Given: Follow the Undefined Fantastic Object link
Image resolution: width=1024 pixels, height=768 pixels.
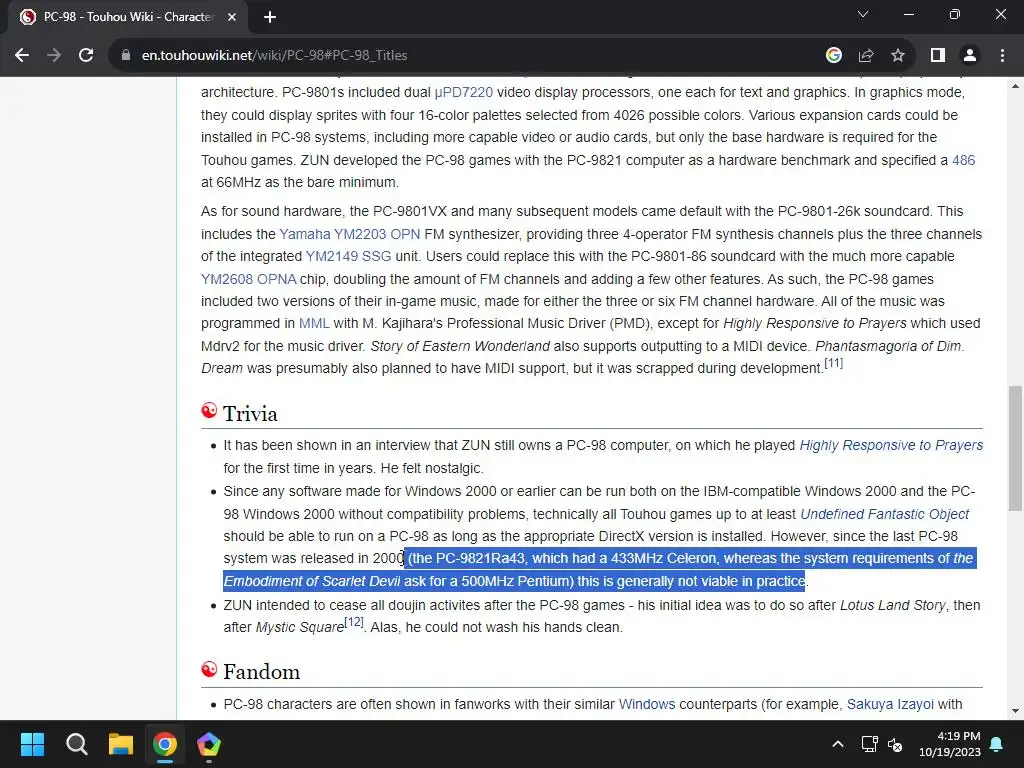Looking at the screenshot, I should pos(884,514).
